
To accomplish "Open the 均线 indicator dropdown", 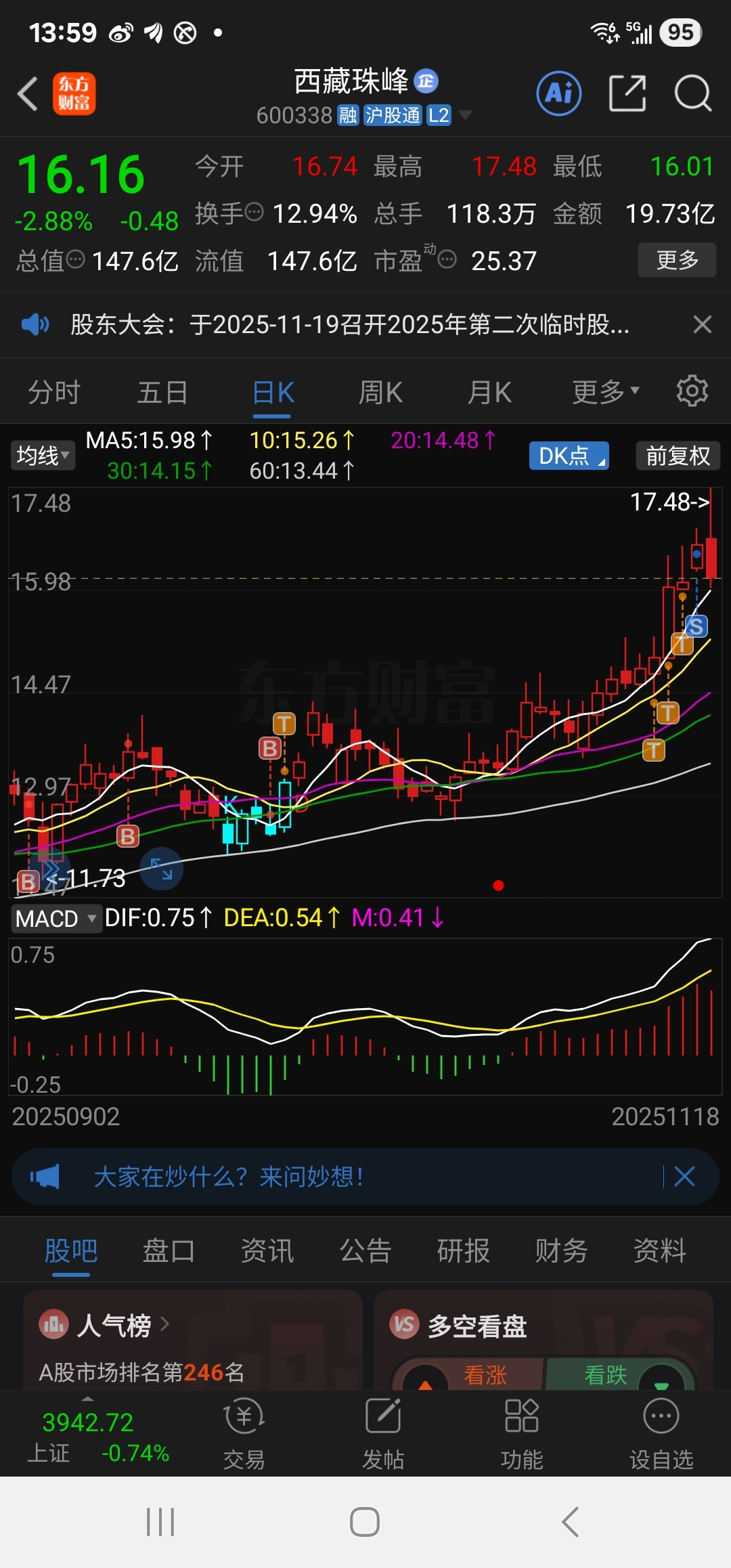I will [43, 455].
